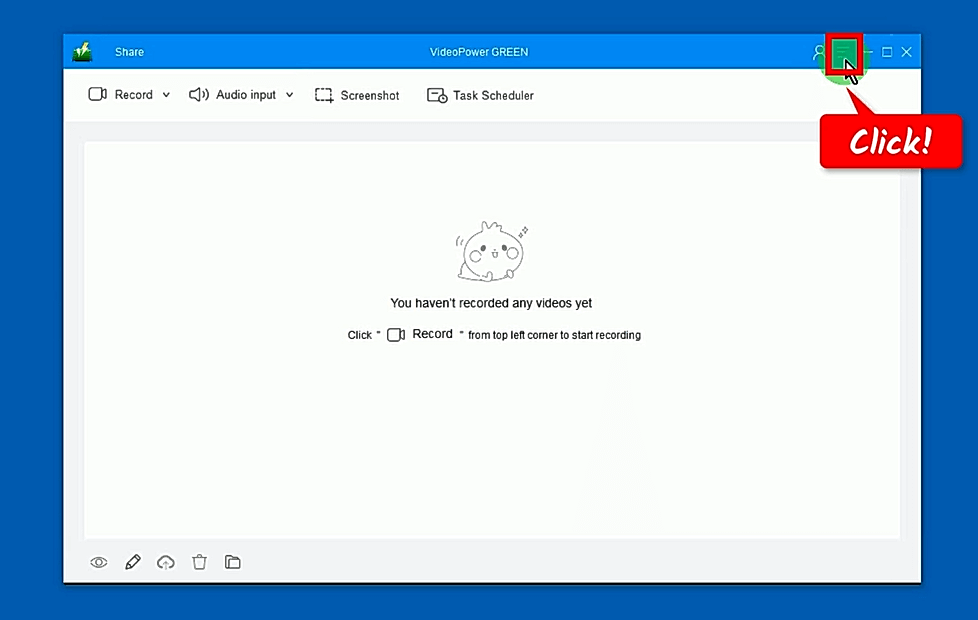Toggle the preview eye icon
The width and height of the screenshot is (978, 620).
tap(98, 562)
